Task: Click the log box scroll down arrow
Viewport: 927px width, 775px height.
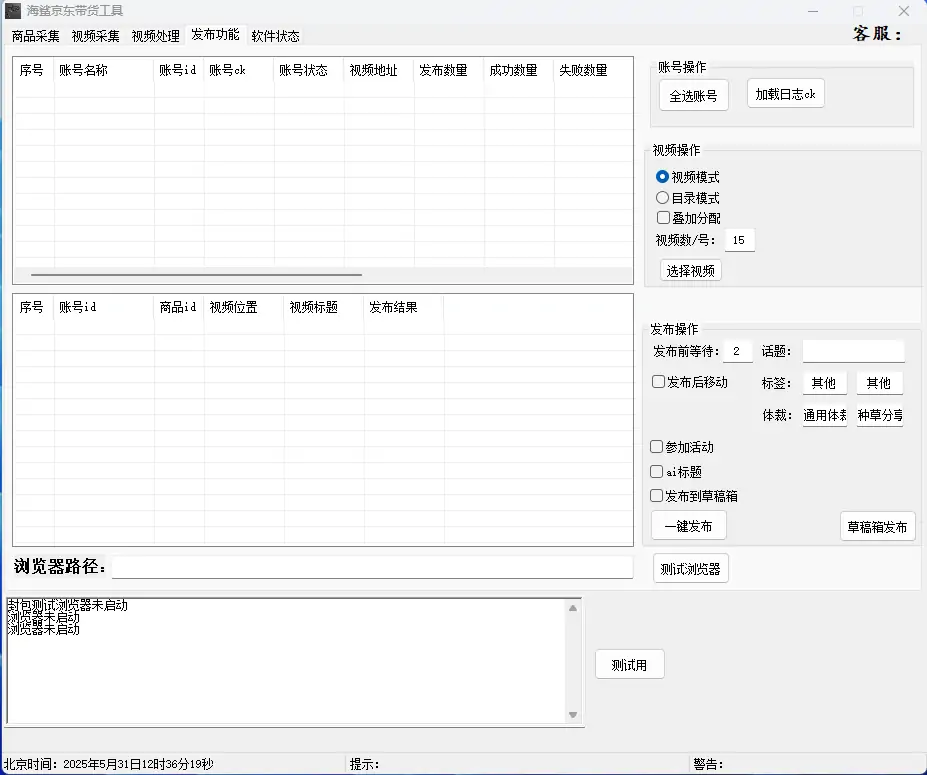Action: pos(573,715)
